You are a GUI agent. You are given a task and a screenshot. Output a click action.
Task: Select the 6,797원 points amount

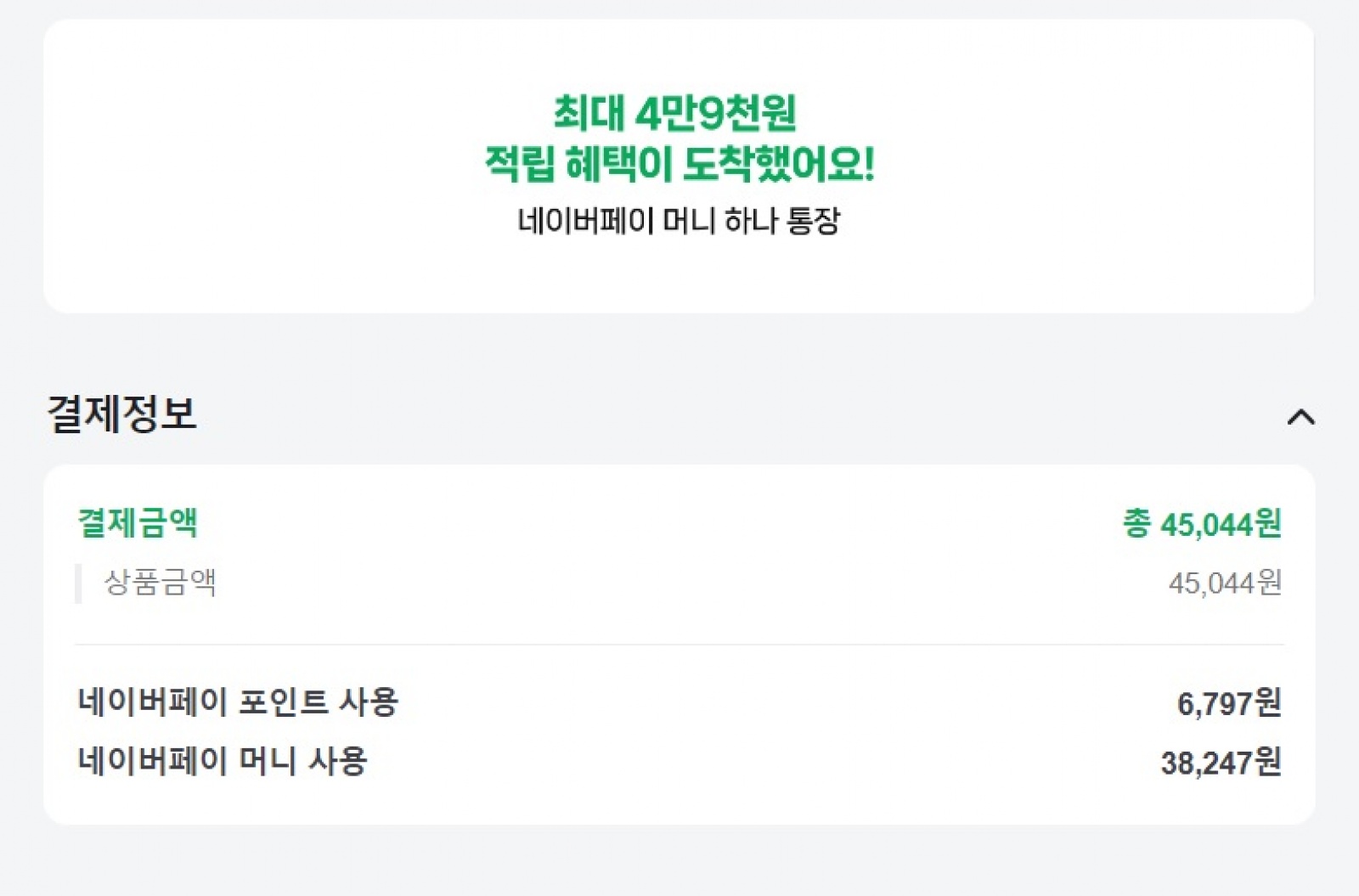coord(1228,703)
